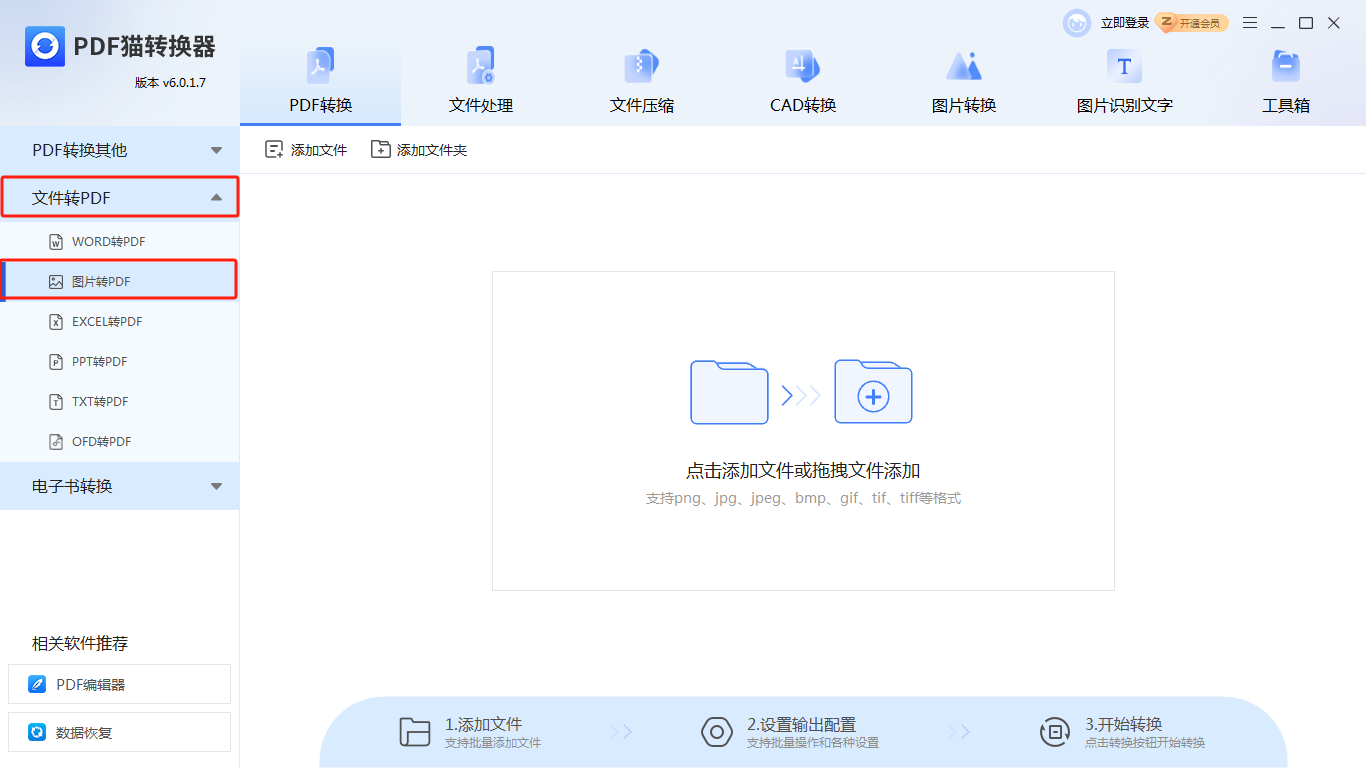Click the 电子书转换 section header
Screen dimensions: 1366x768
click(x=119, y=486)
